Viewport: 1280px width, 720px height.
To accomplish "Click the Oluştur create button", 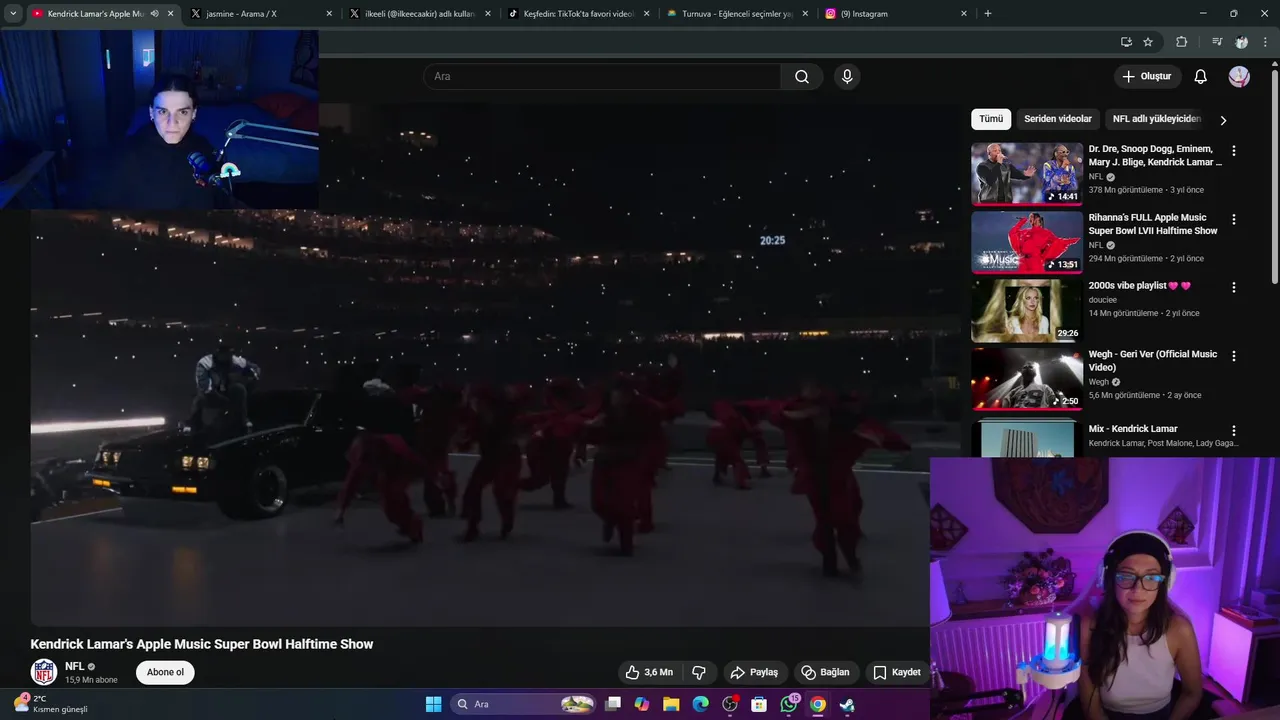I will pyautogui.click(x=1146, y=77).
